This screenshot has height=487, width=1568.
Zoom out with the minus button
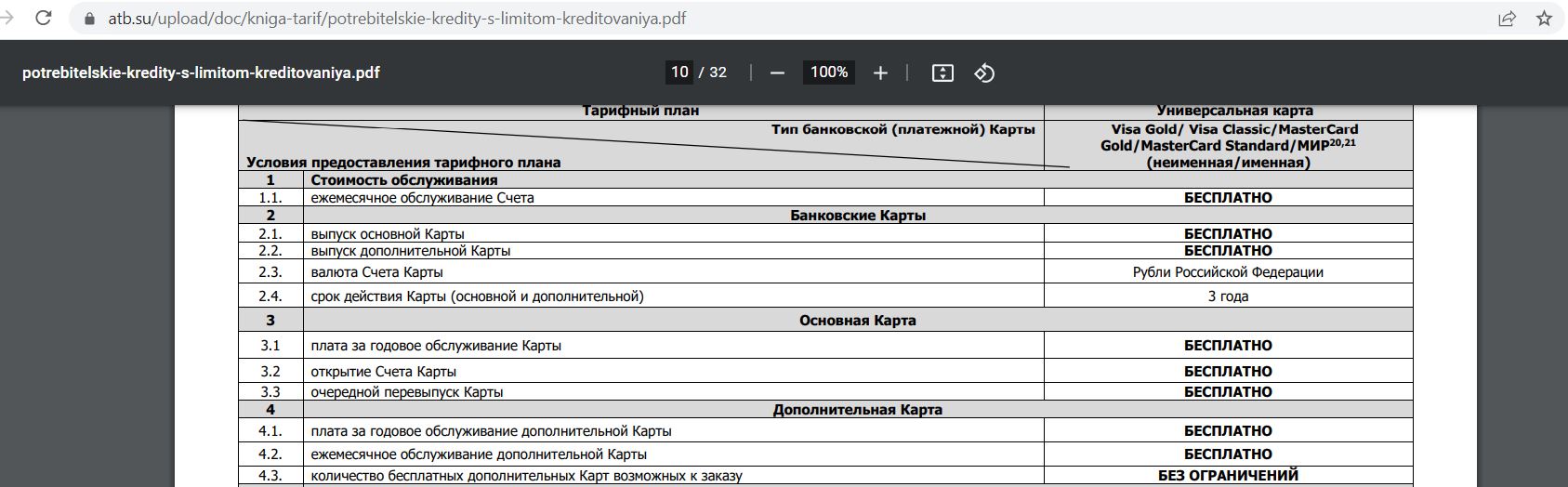pos(778,72)
